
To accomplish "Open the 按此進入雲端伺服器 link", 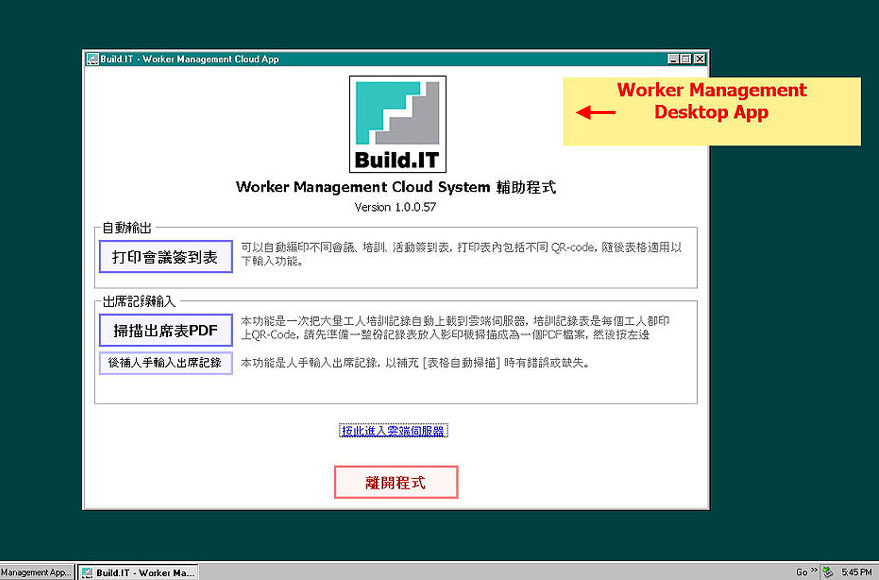I will (393, 430).
